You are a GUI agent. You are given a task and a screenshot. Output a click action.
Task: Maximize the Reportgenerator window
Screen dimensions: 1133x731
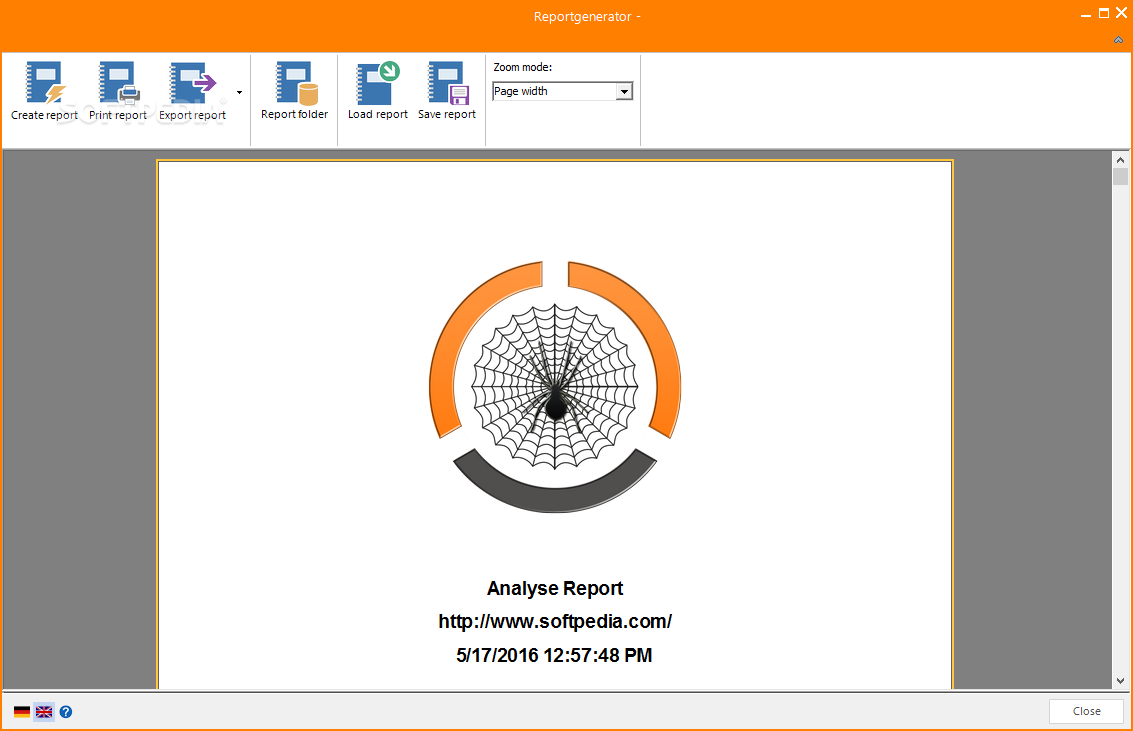1103,13
